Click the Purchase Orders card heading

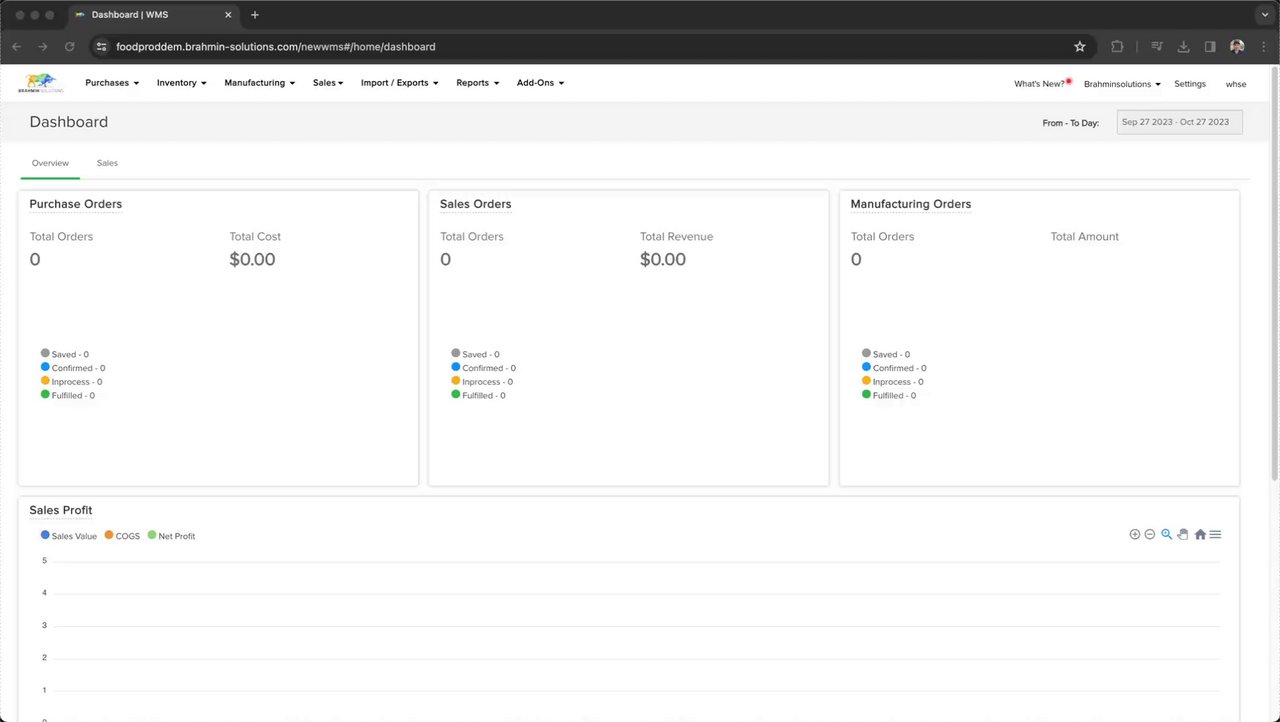[x=76, y=204]
